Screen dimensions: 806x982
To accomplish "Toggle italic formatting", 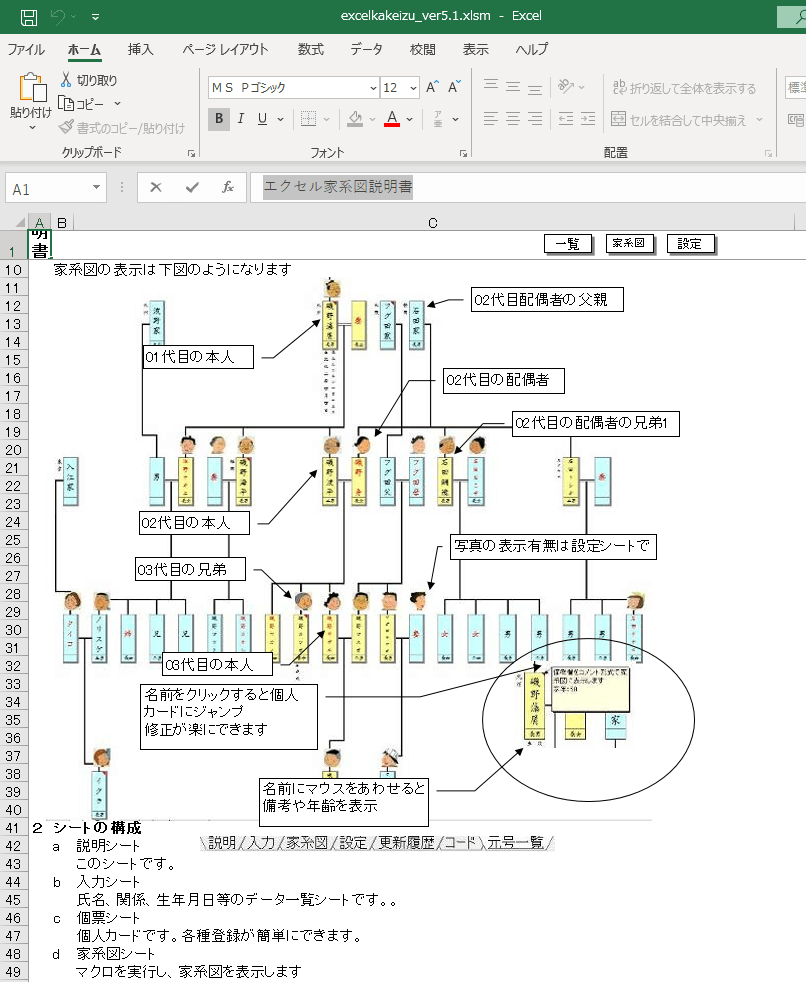I will (241, 119).
